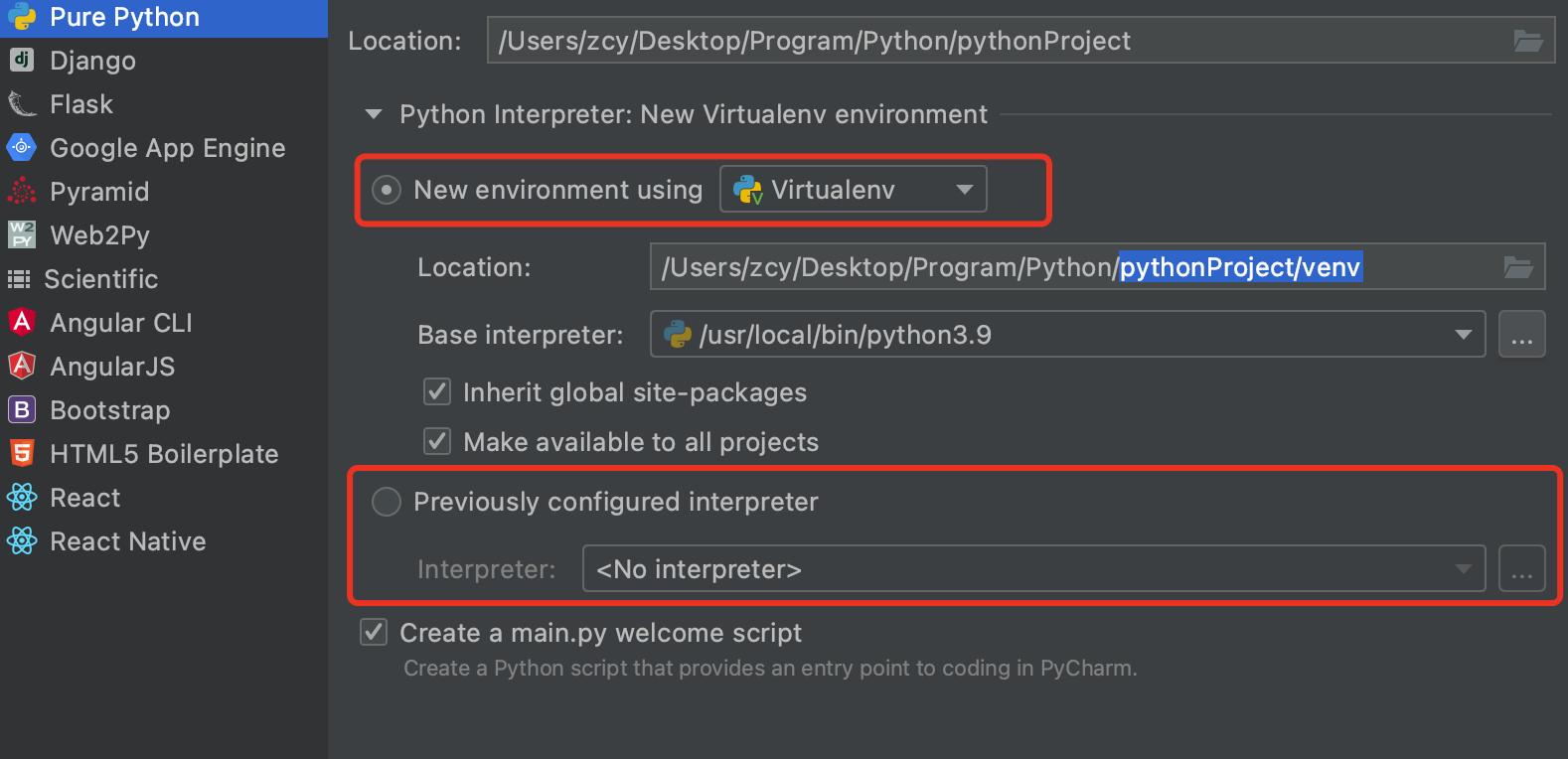Open the No interpreter dropdown
Viewport: 1568px width, 759px height.
tap(1033, 568)
